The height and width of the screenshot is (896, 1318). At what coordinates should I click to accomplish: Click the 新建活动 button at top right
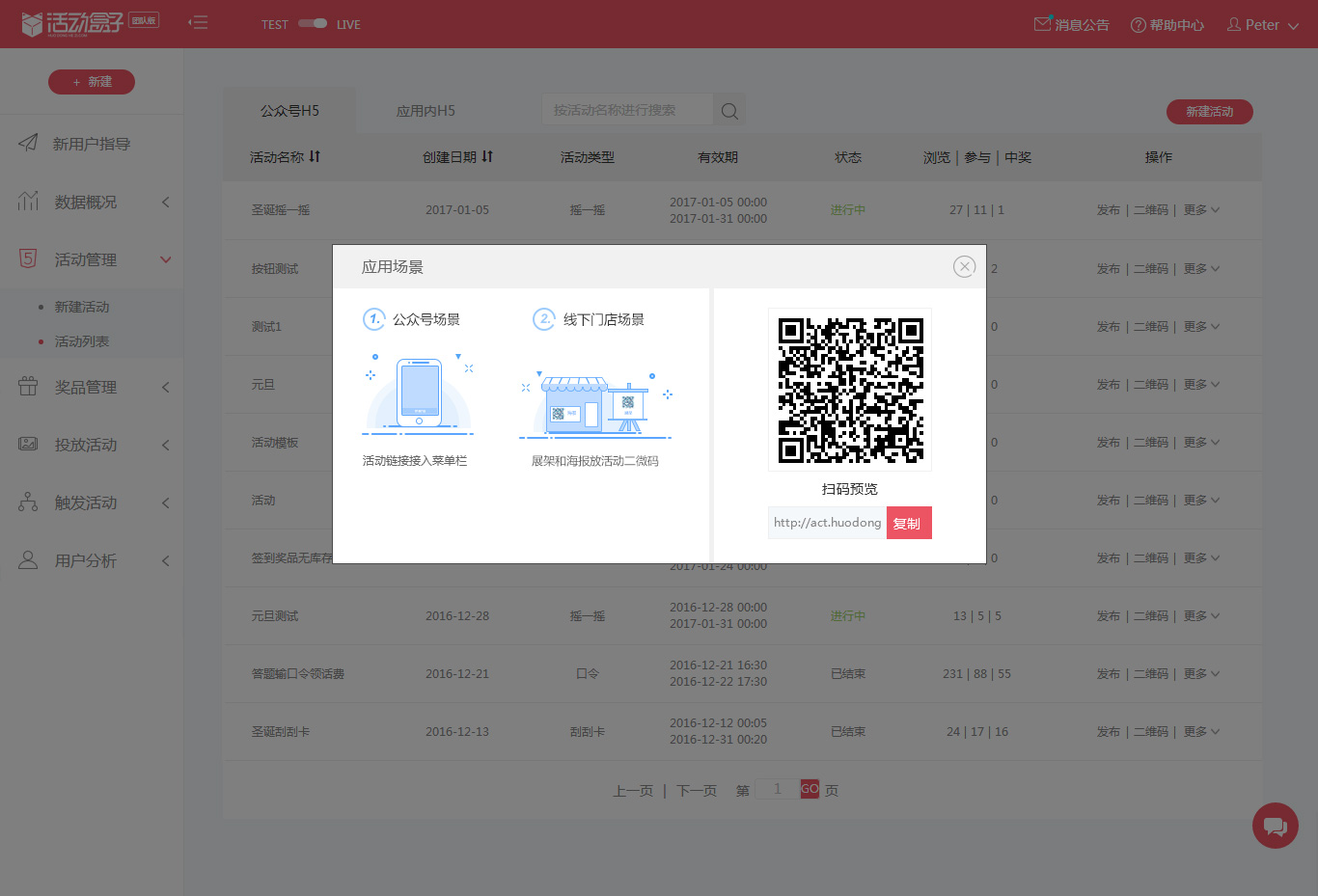[1210, 112]
